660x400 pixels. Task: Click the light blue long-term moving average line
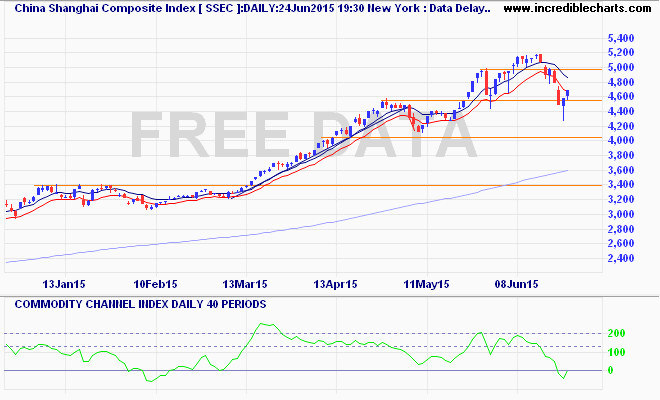[x=300, y=228]
